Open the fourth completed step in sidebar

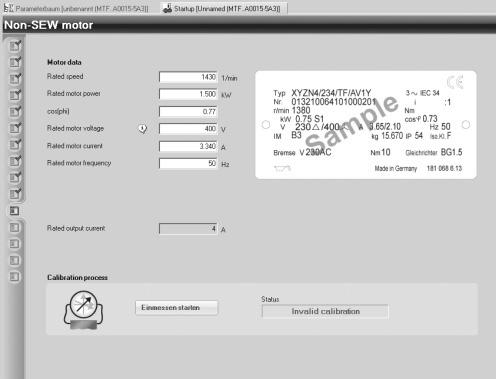coord(15,95)
